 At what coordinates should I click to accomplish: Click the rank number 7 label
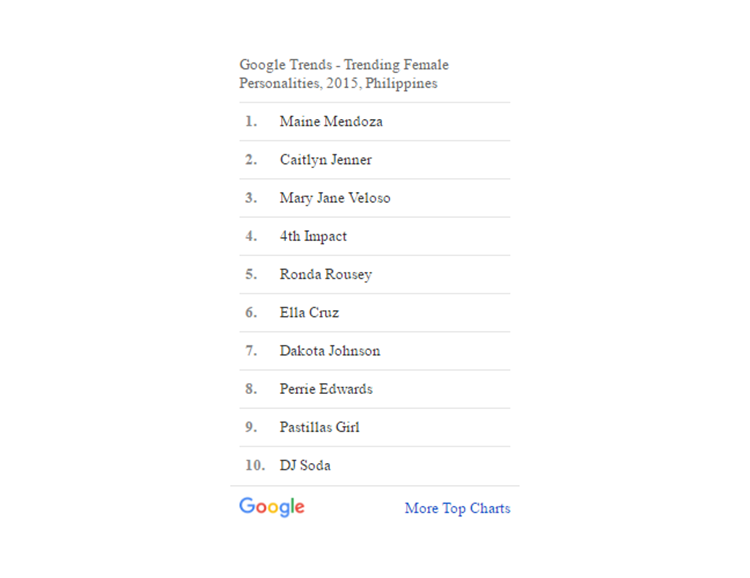pos(251,351)
